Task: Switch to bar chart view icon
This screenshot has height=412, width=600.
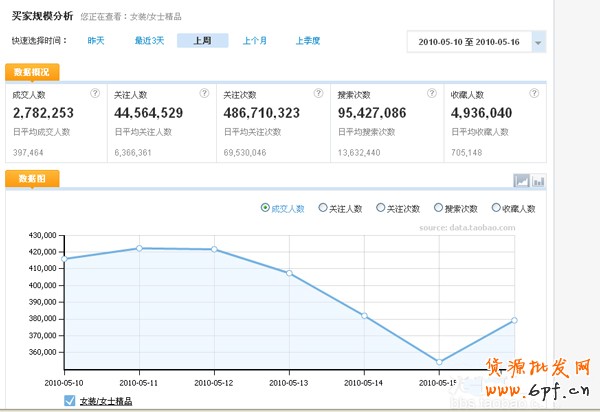Action: point(538,181)
